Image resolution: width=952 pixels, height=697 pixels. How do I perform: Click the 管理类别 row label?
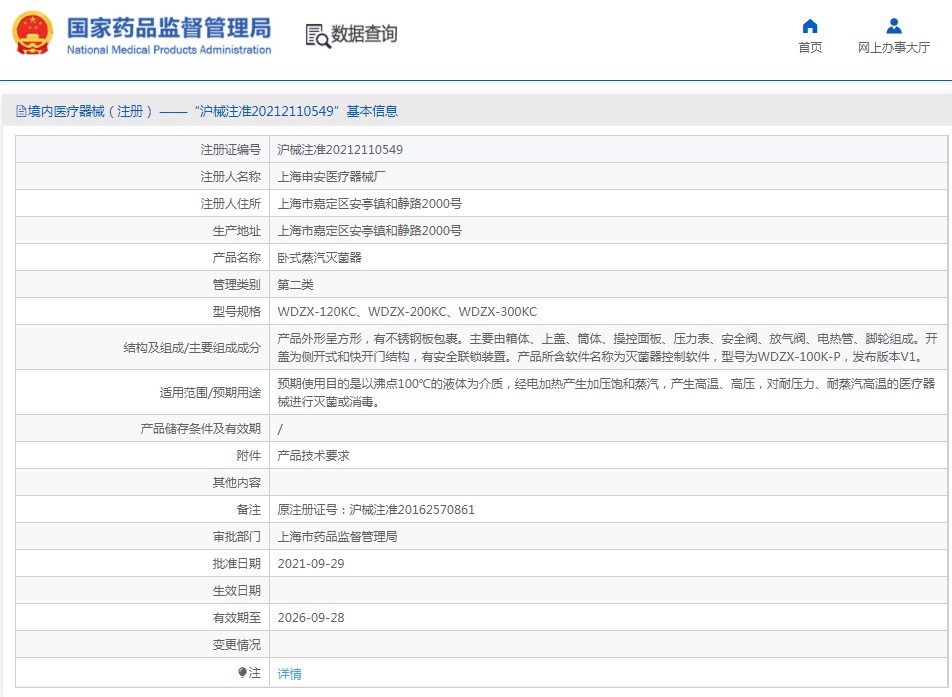(237, 285)
